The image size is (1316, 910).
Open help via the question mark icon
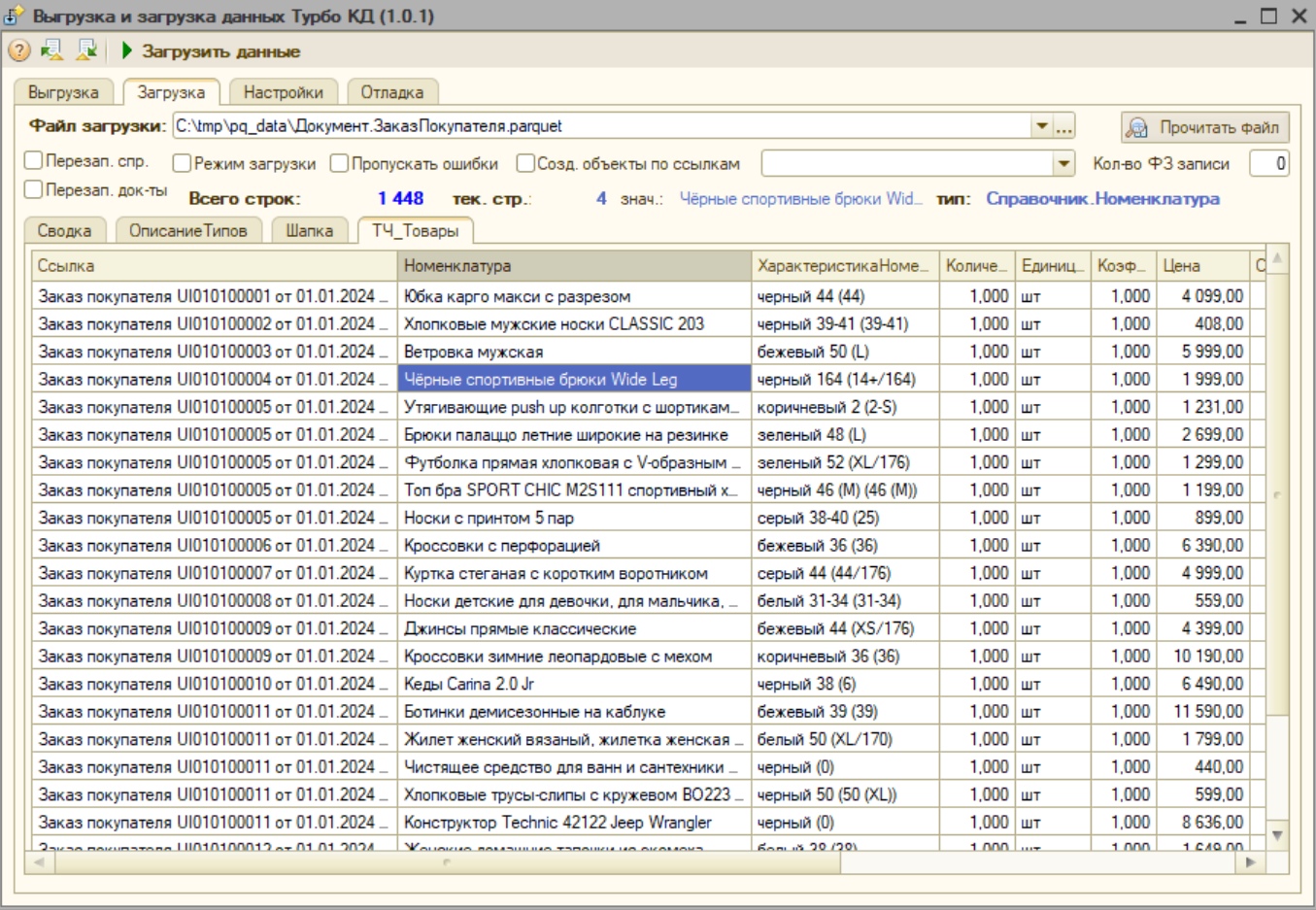tap(19, 51)
